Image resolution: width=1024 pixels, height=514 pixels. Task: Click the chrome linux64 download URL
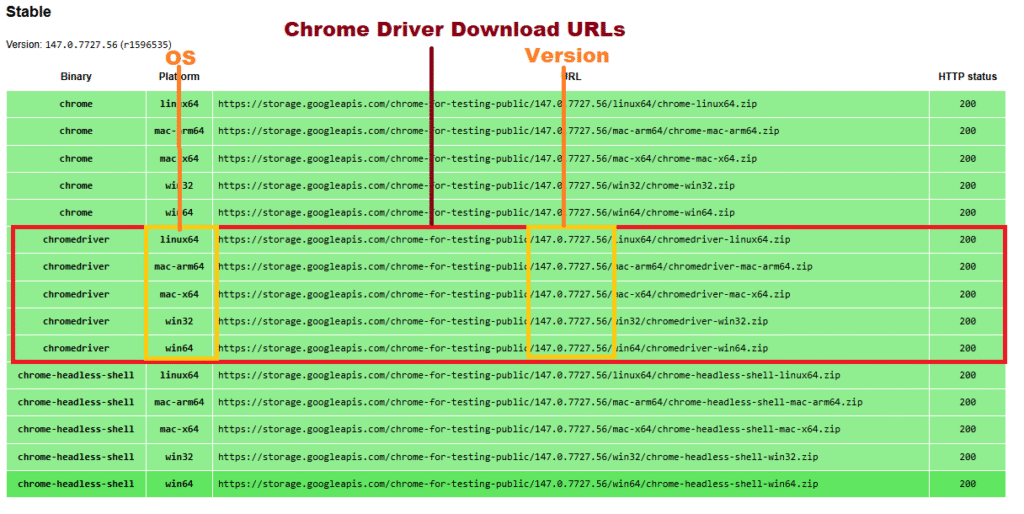point(487,104)
